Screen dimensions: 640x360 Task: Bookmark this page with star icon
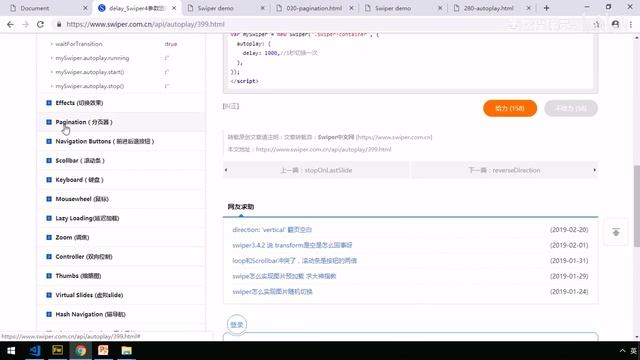pyautogui.click(x=596, y=24)
